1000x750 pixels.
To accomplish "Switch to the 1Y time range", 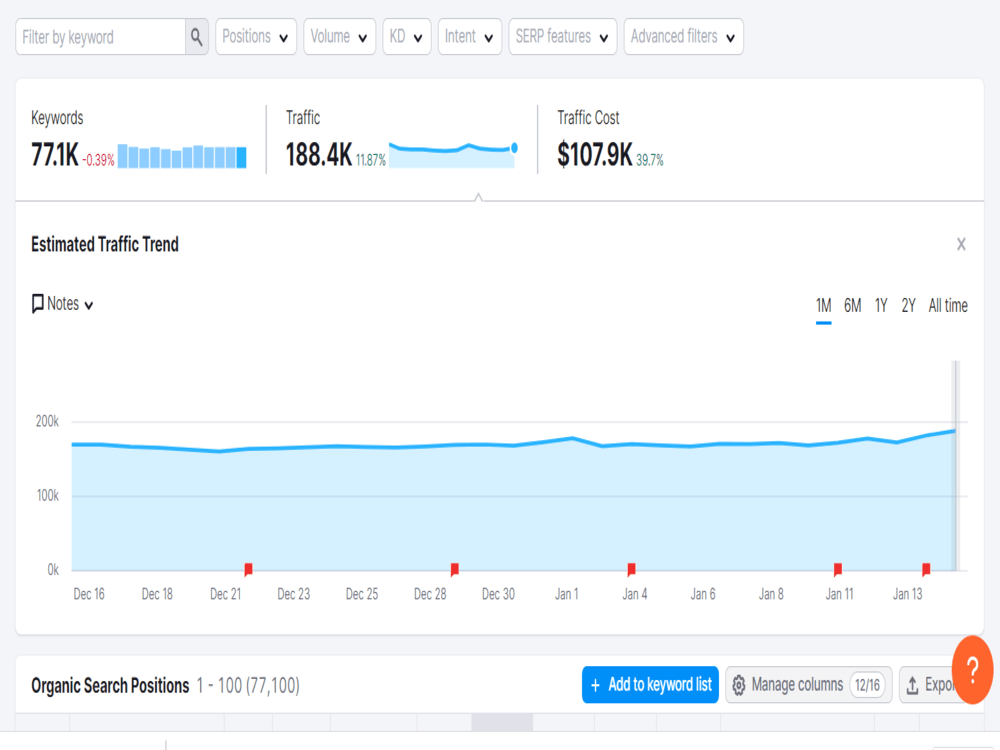I will pos(881,306).
